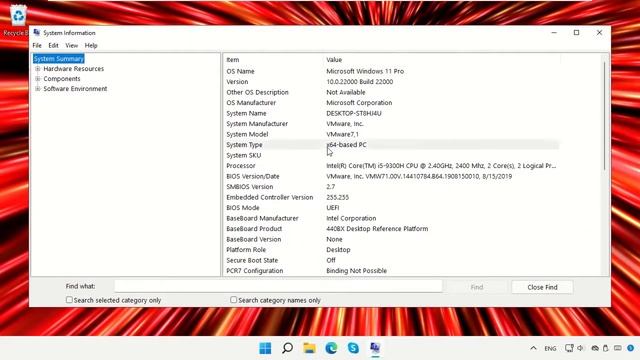Maximize the System Information window
The image size is (640, 360).
click(576, 33)
